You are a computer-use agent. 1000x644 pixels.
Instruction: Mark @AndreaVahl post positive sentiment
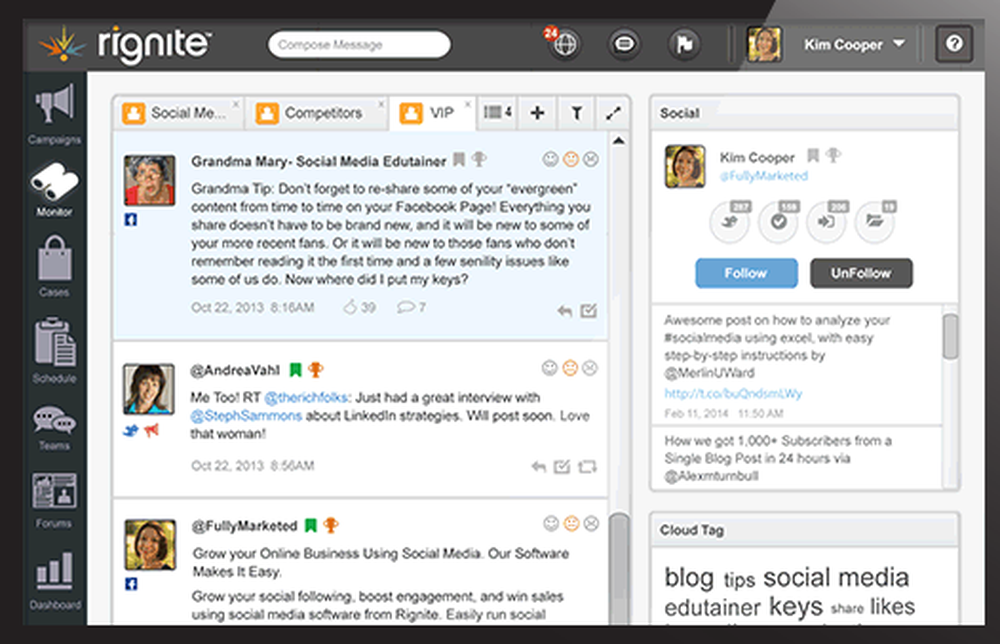pyautogui.click(x=550, y=368)
